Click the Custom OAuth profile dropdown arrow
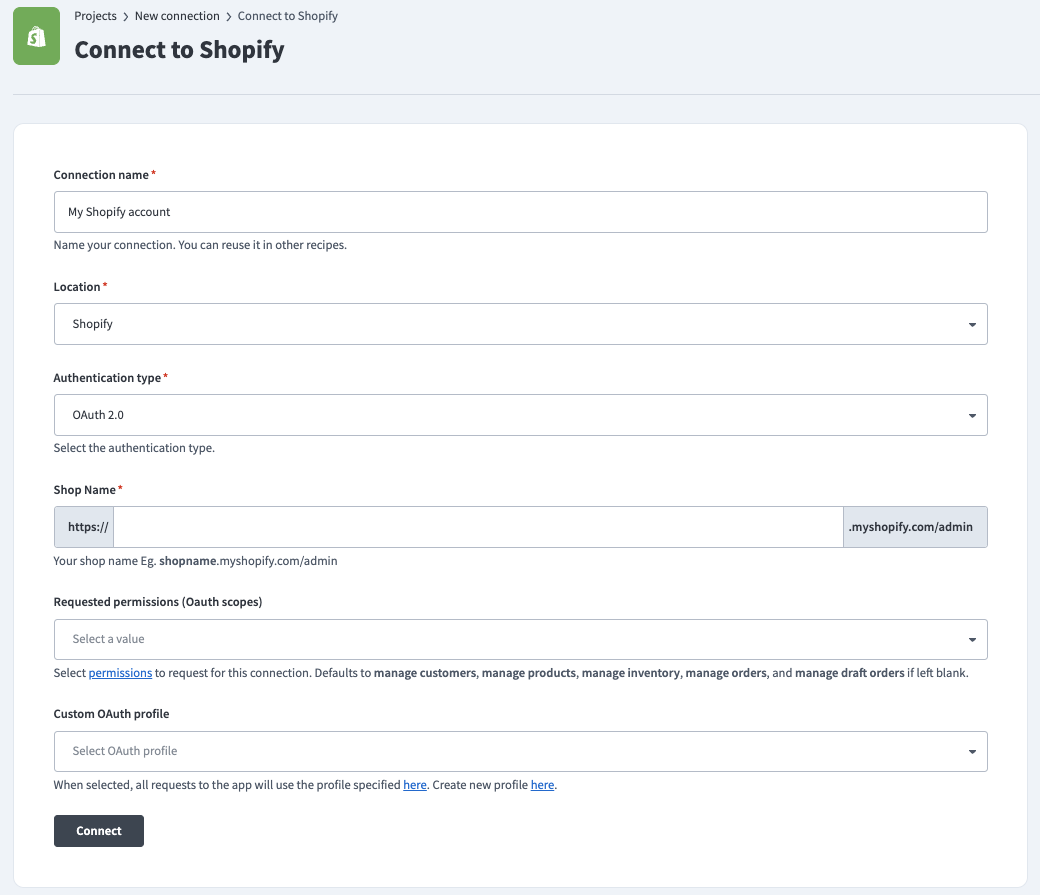The image size is (1040, 895). coord(971,751)
